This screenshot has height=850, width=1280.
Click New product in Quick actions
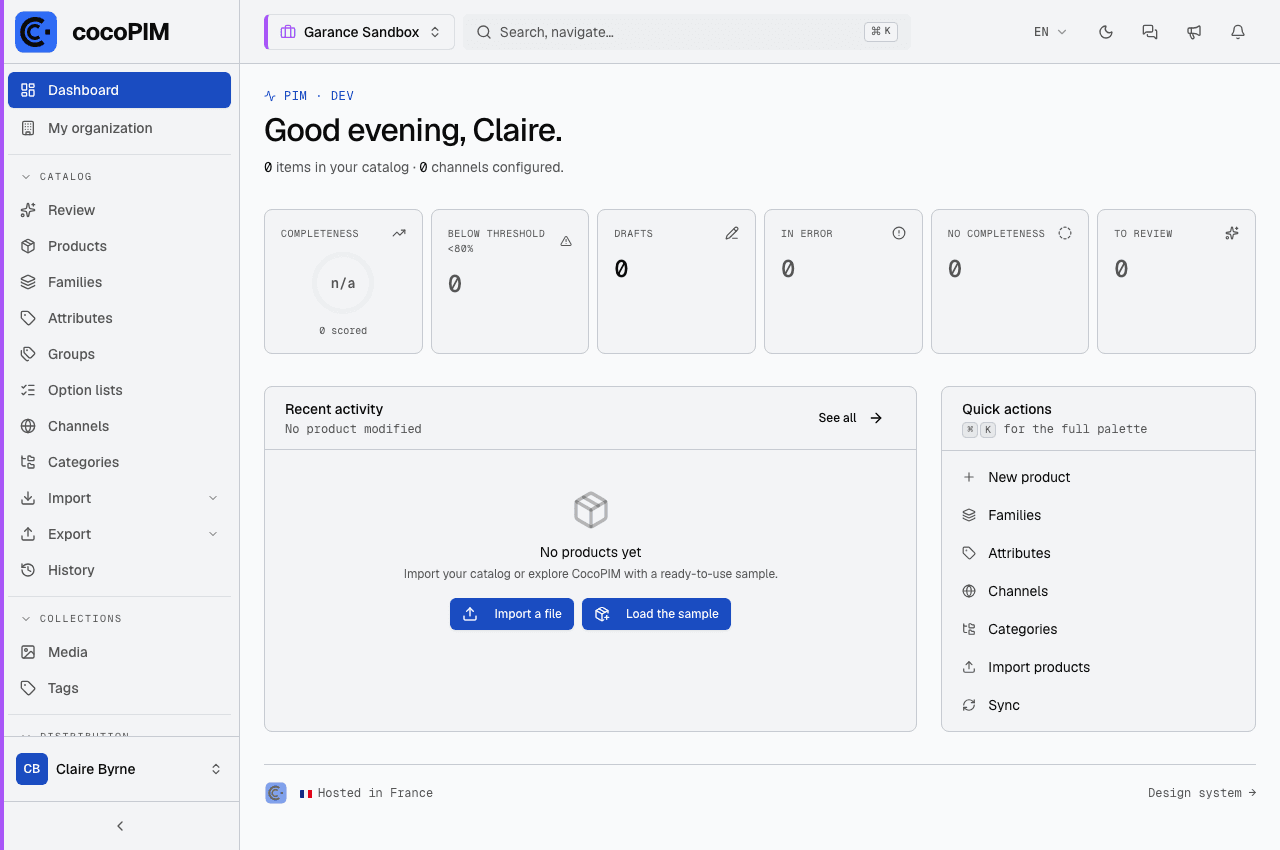[x=1098, y=477]
